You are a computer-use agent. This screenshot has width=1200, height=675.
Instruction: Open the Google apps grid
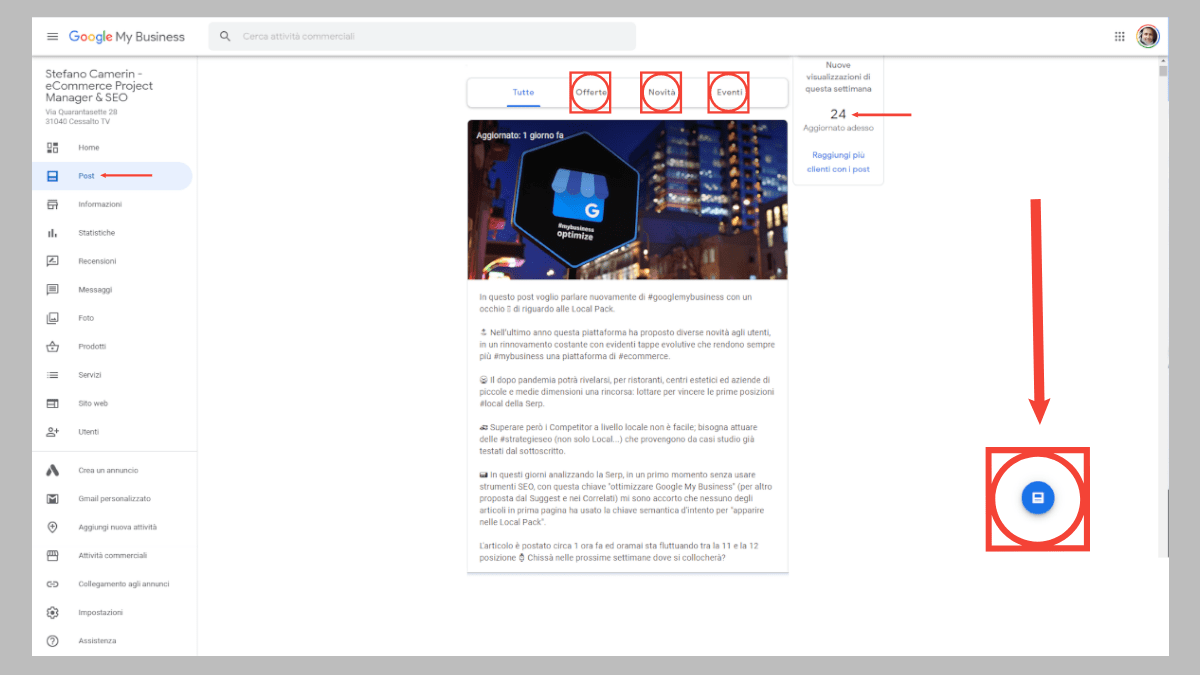tap(1119, 36)
